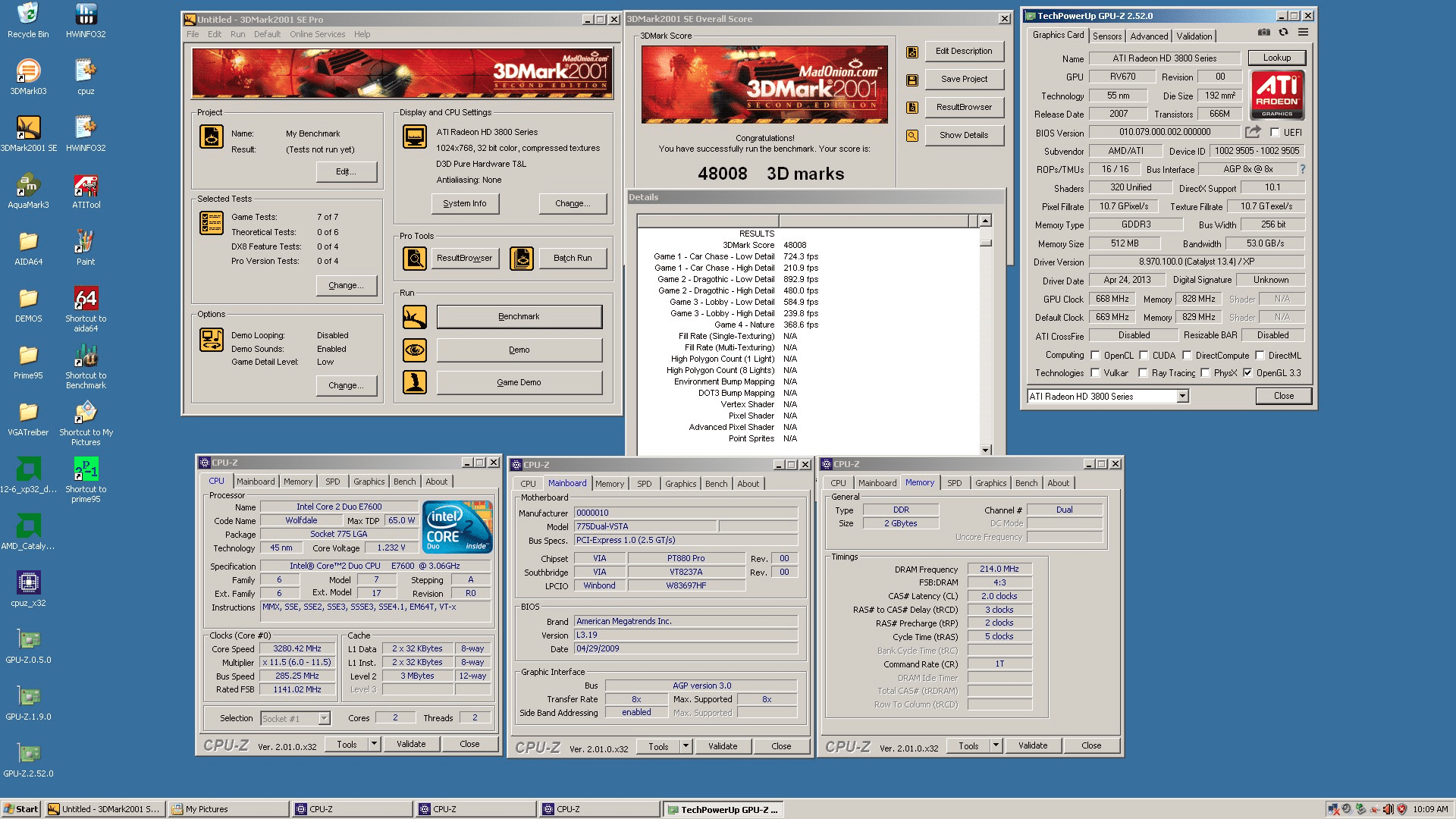The width and height of the screenshot is (1456, 819).
Task: Click the Options settings icon in 3DMark2001
Action: pos(212,340)
